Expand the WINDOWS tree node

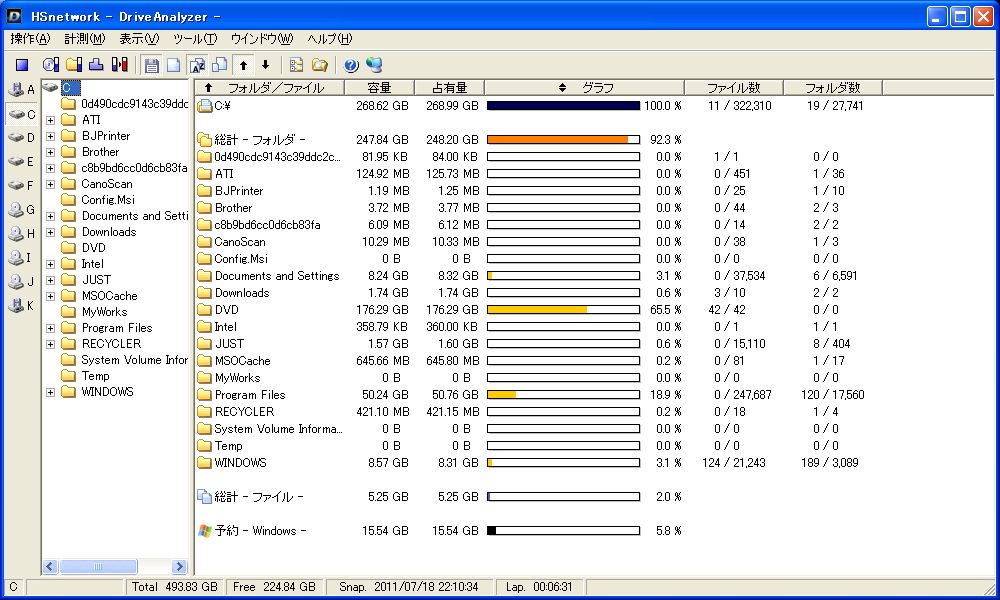tap(50, 392)
